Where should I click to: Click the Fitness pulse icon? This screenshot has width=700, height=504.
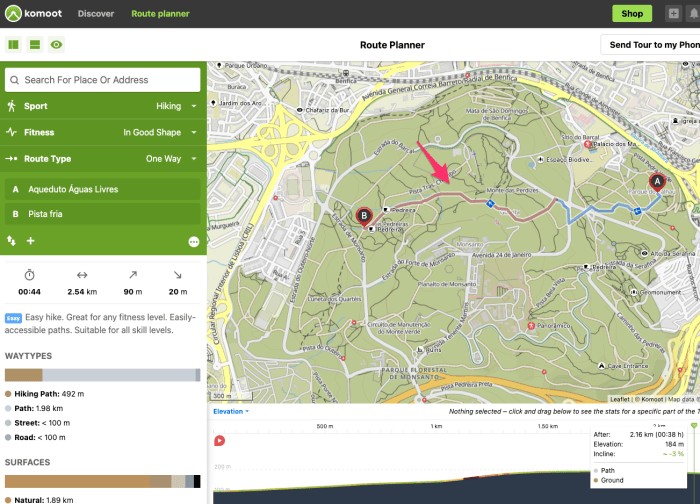point(12,132)
